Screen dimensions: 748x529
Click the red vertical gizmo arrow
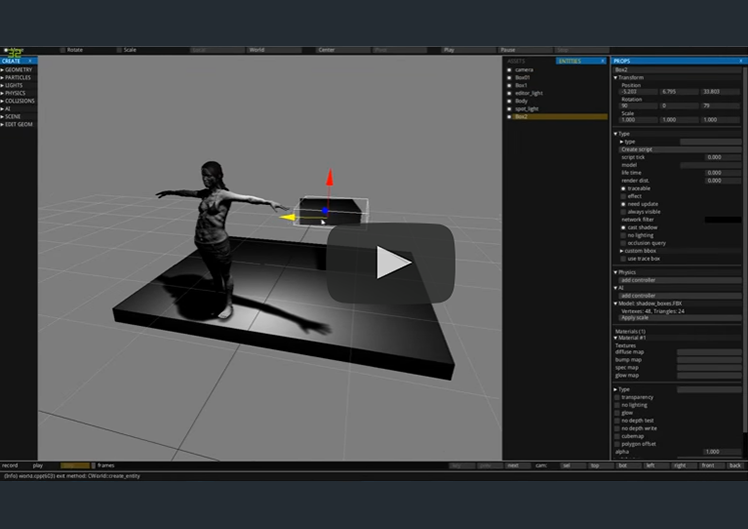coord(329,177)
